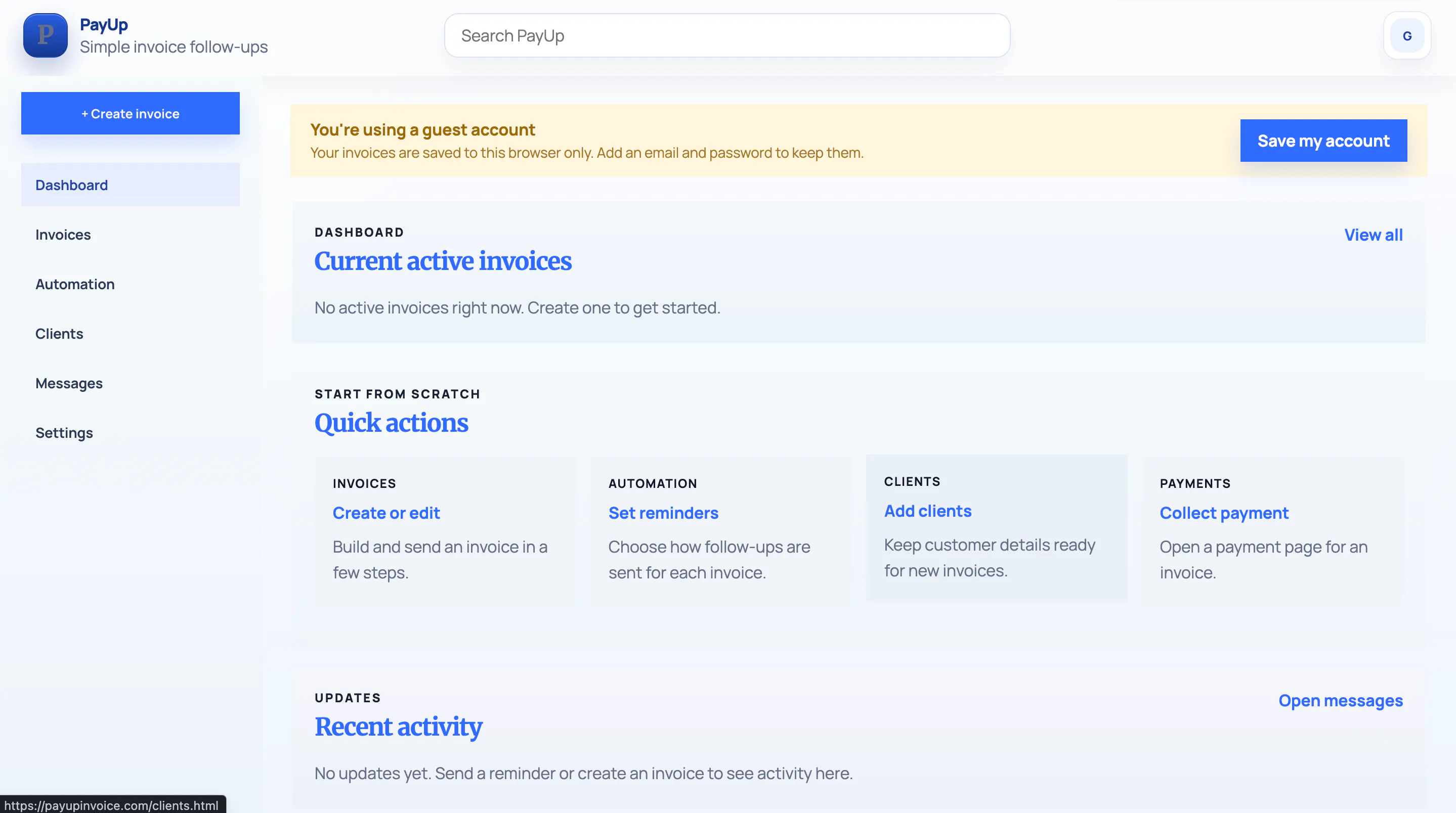Open the guest account avatar G
1456x813 pixels.
1407,35
